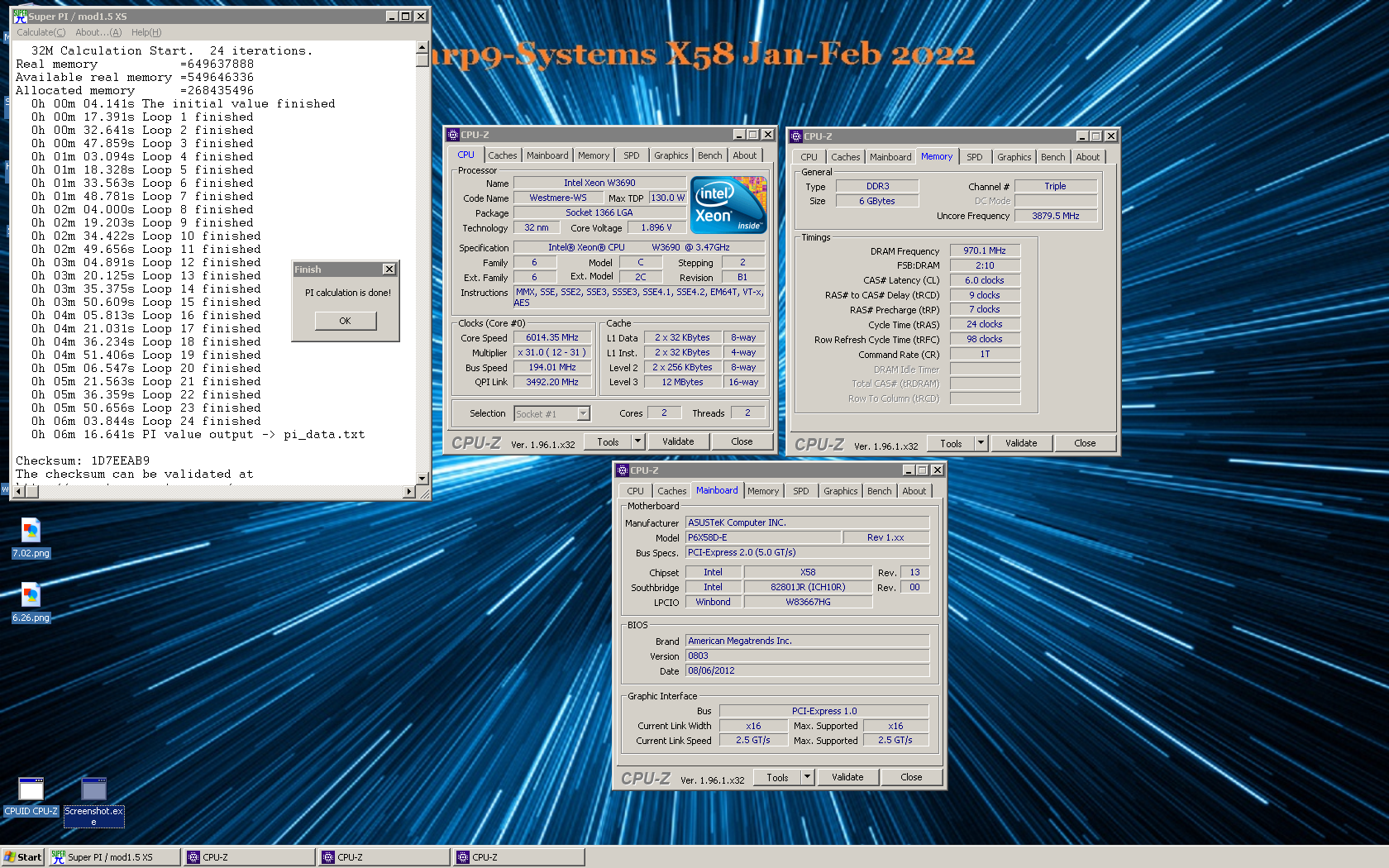Click the Tools button in the Memory window
The image size is (1389, 868).
pos(952,444)
